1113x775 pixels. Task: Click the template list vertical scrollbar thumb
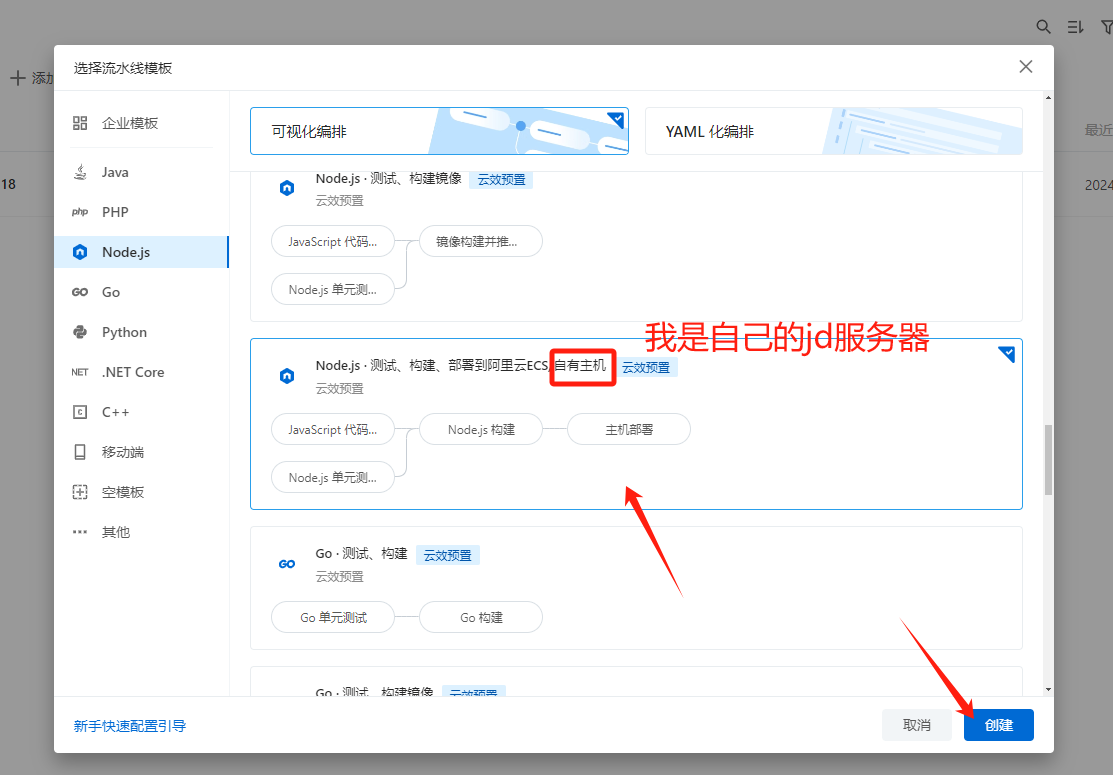(1048, 459)
